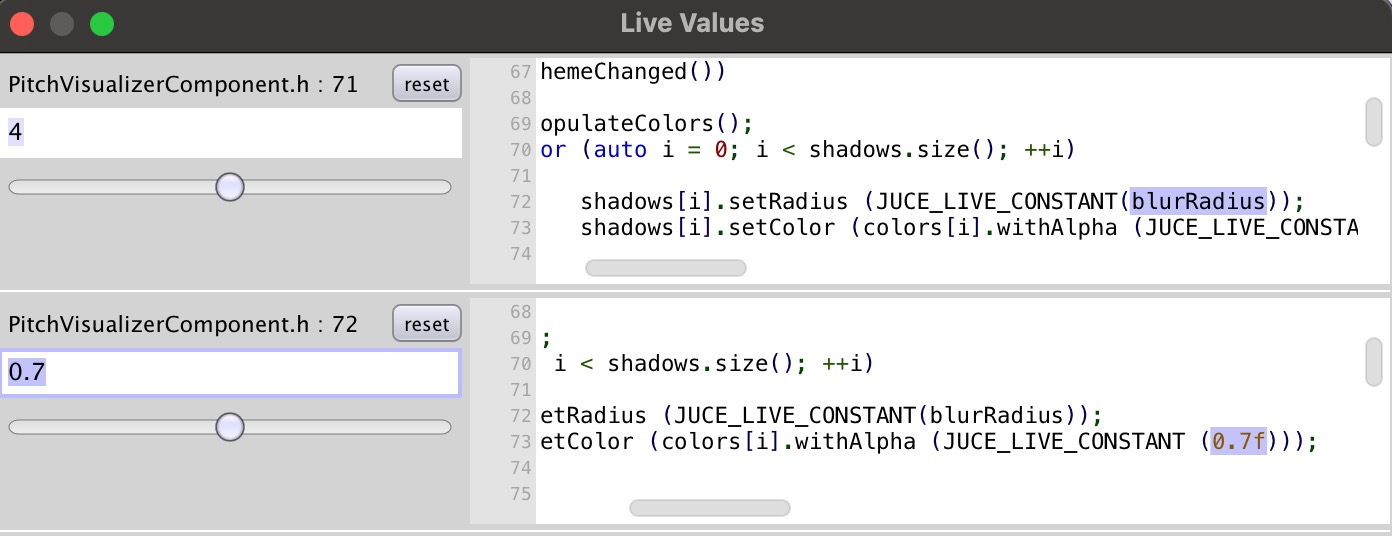Click the horizontal scrollbar under the lower code view
The image size is (1392, 536).
709,508
